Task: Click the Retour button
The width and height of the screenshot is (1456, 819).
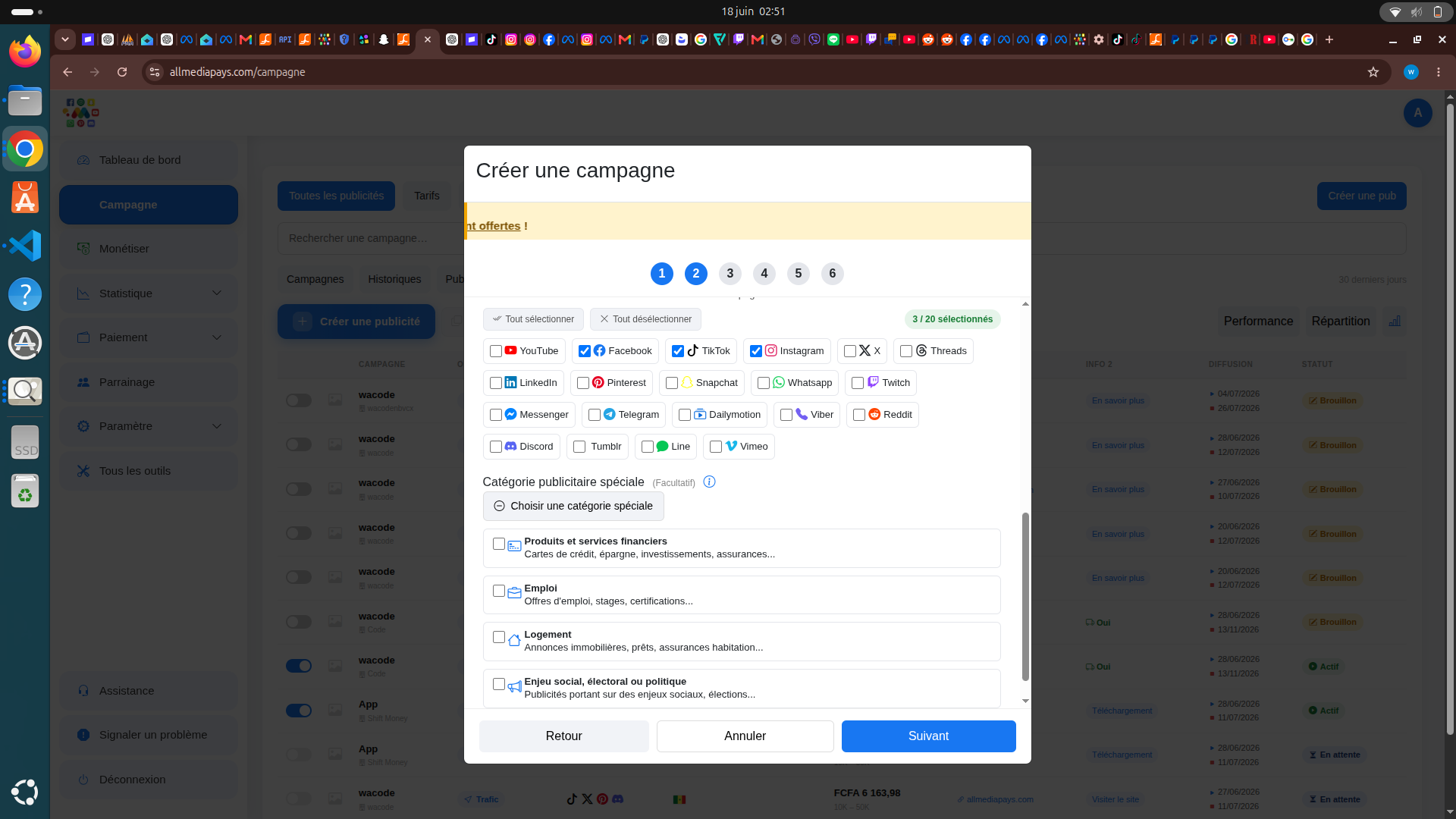Action: tap(563, 736)
